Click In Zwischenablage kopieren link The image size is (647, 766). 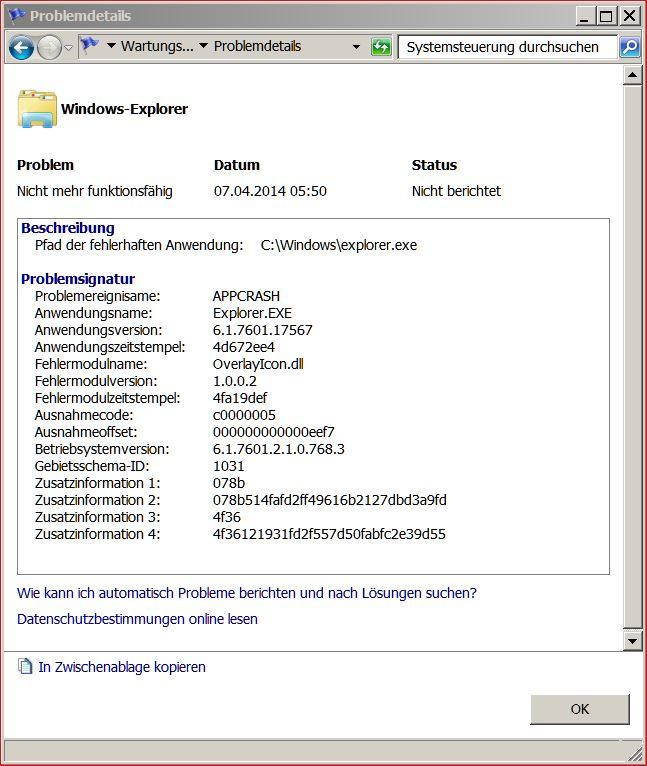(122, 667)
